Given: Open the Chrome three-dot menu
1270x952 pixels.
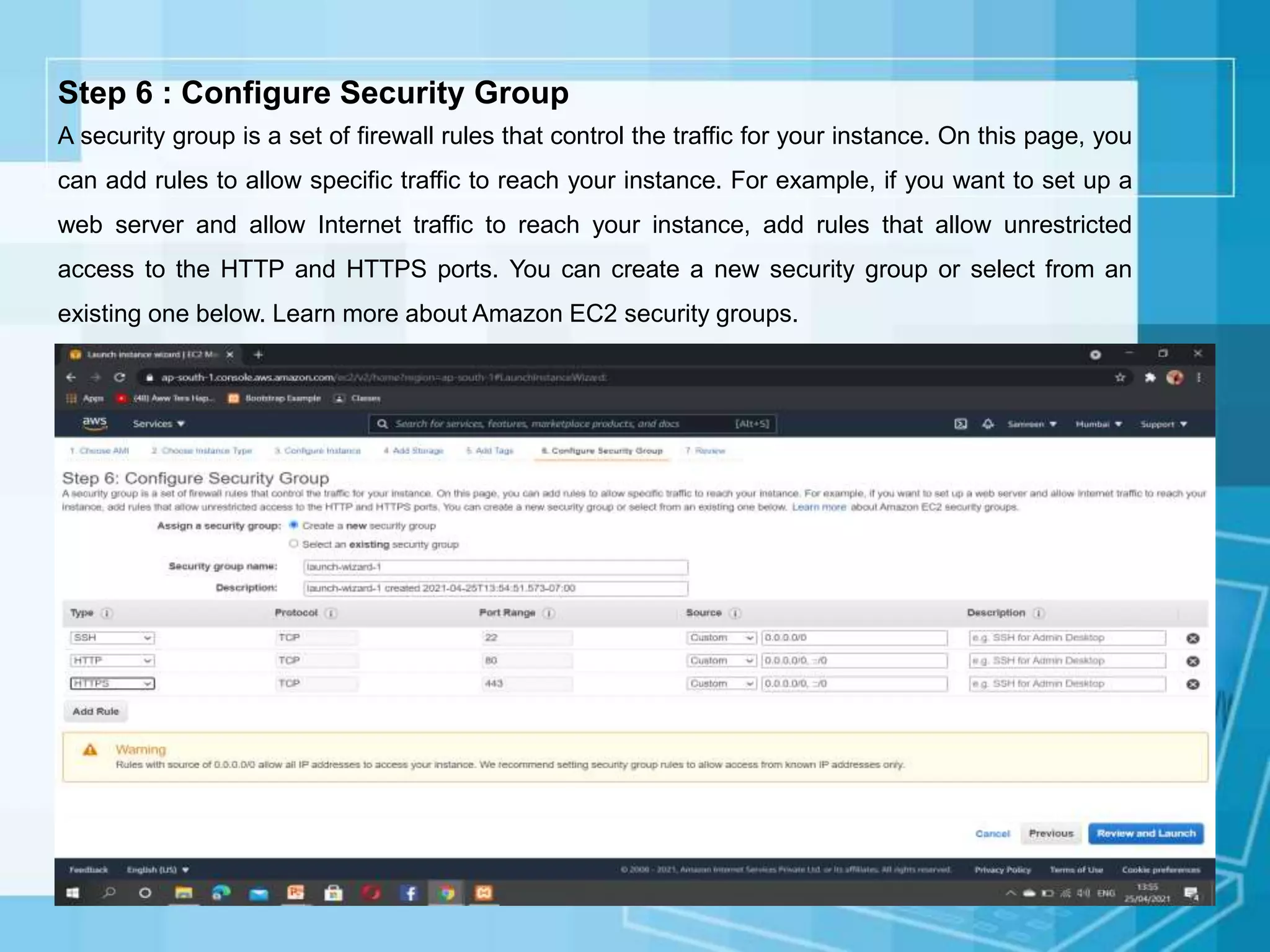Looking at the screenshot, I should pos(1199,377).
